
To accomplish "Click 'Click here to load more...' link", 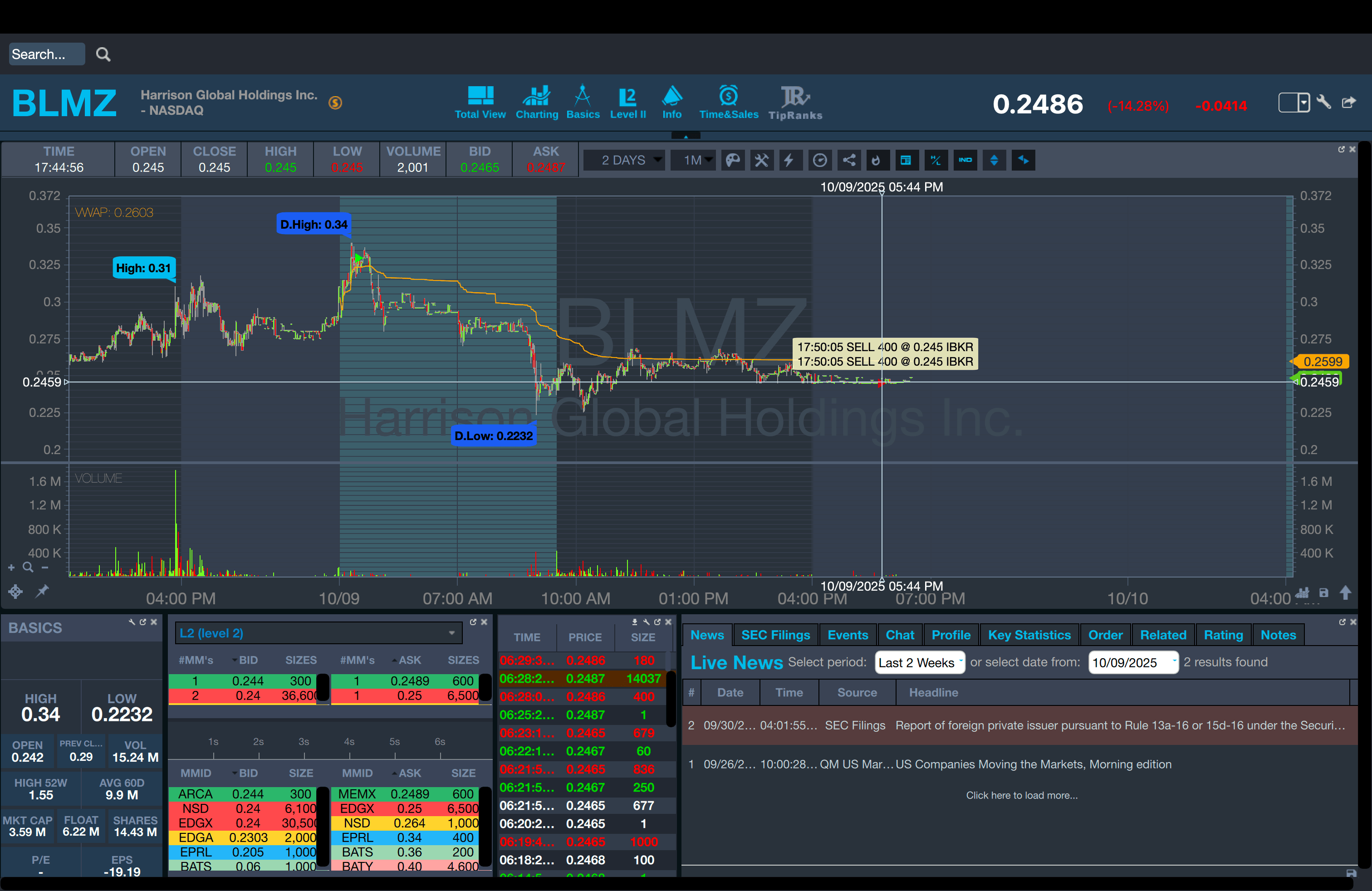I will click(1021, 795).
